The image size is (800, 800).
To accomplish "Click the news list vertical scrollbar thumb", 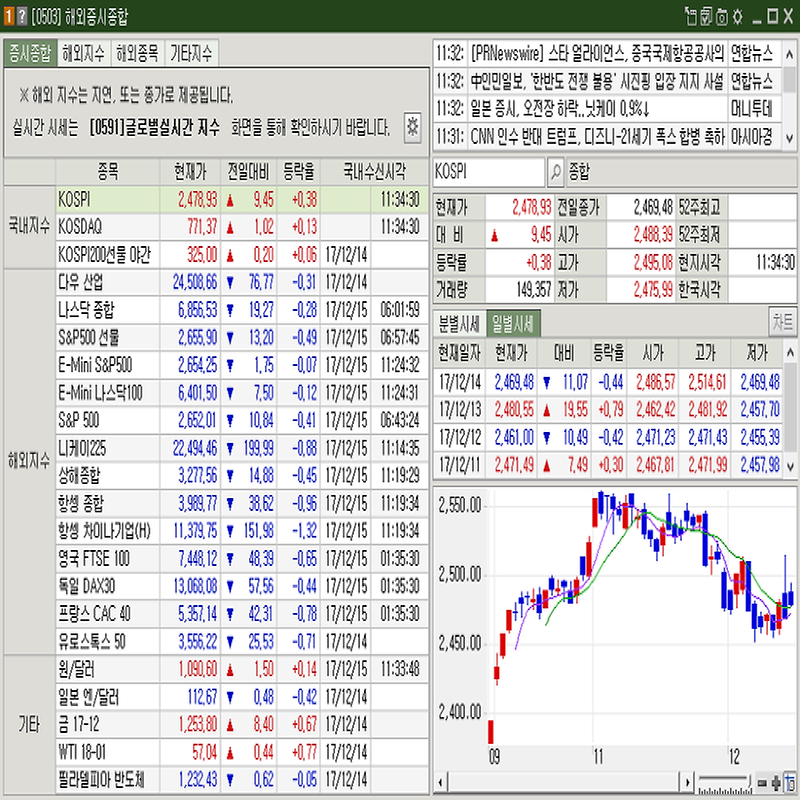I will [x=790, y=80].
